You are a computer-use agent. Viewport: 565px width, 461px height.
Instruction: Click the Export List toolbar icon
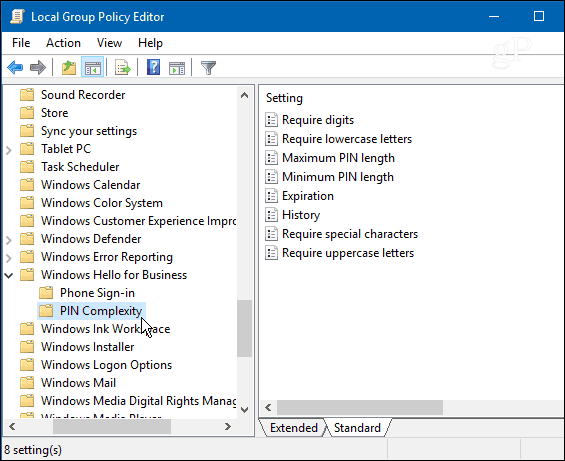click(x=123, y=67)
